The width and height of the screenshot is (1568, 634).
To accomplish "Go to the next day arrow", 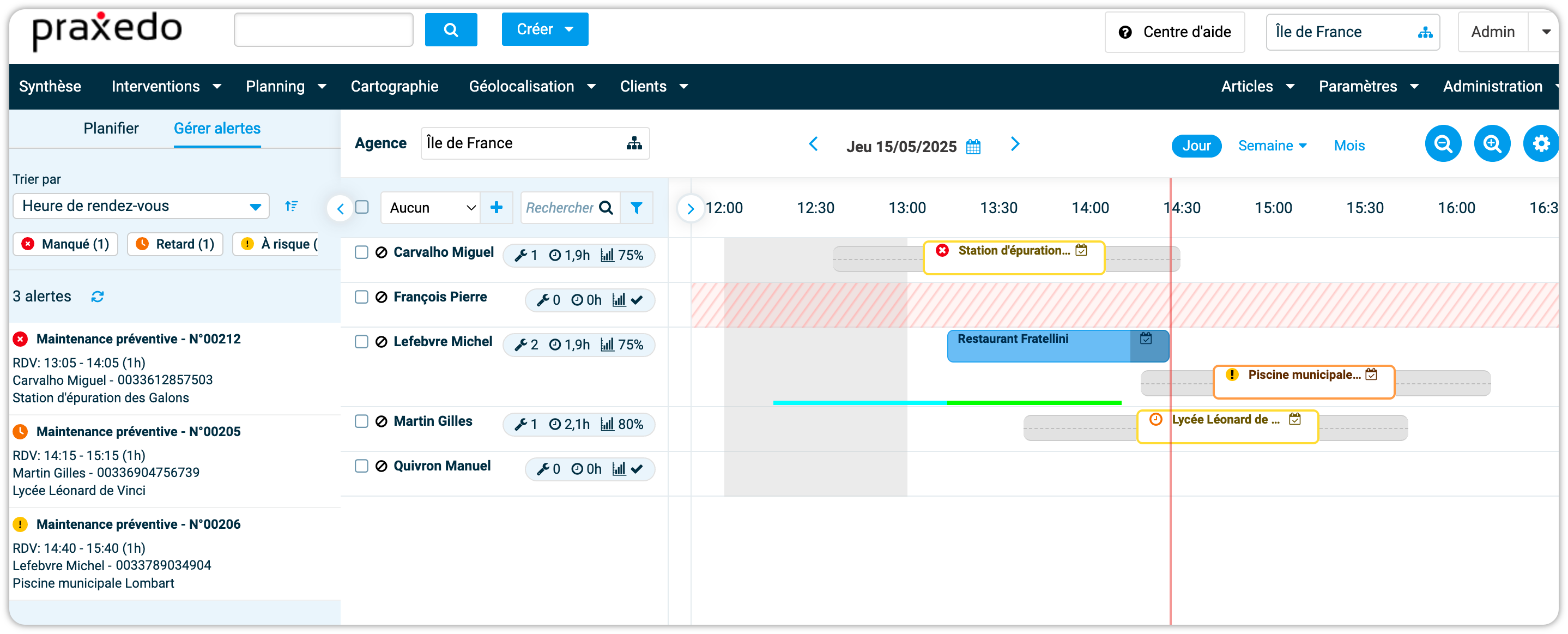I will pyautogui.click(x=1015, y=144).
